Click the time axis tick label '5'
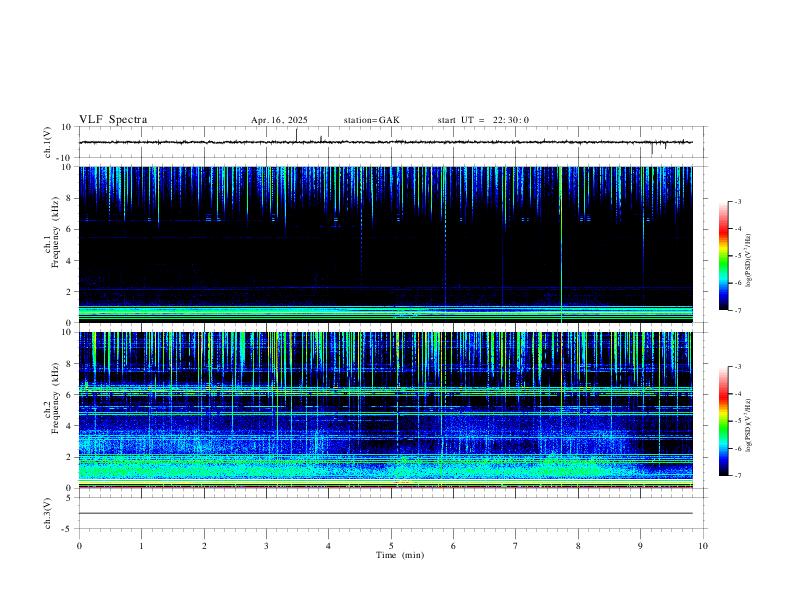 click(391, 546)
